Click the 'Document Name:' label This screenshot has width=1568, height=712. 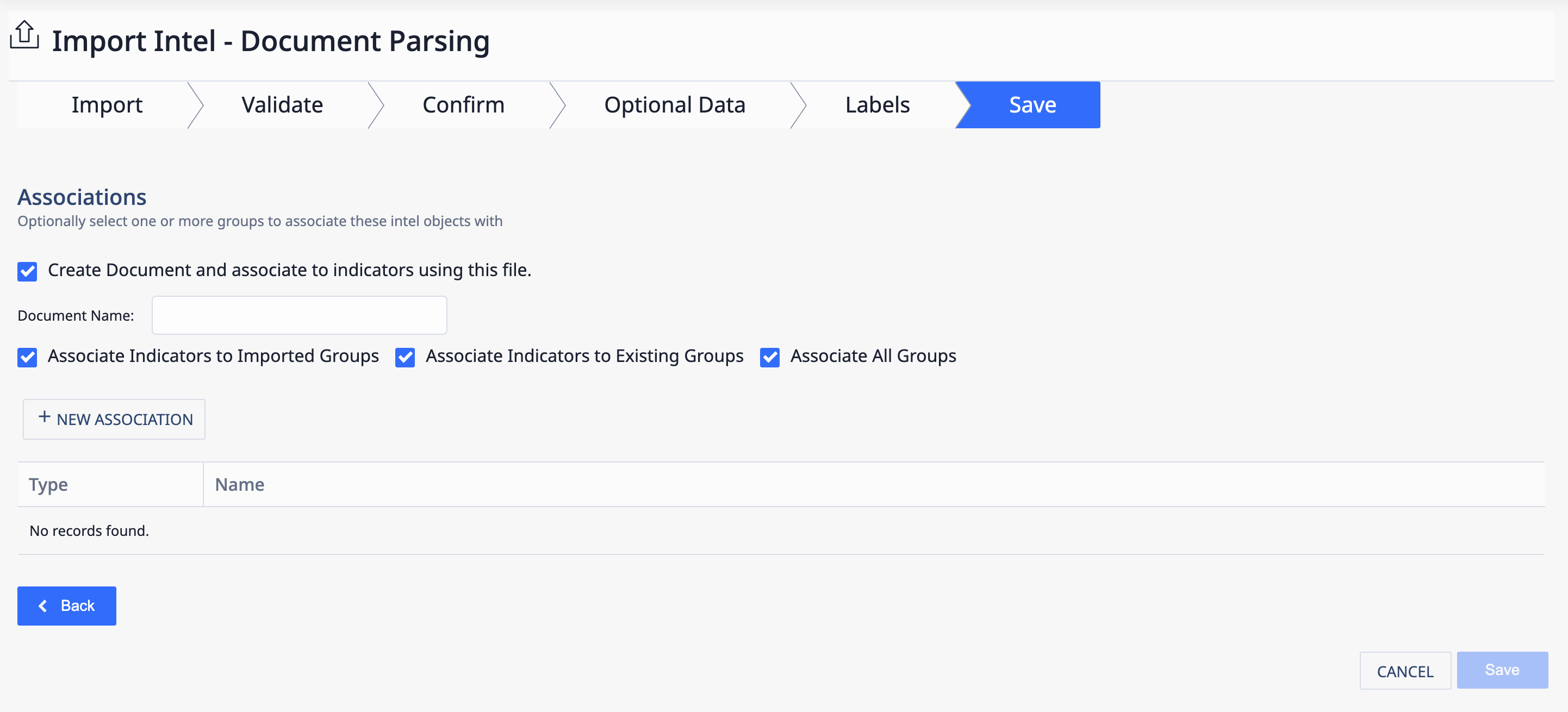pyautogui.click(x=76, y=315)
